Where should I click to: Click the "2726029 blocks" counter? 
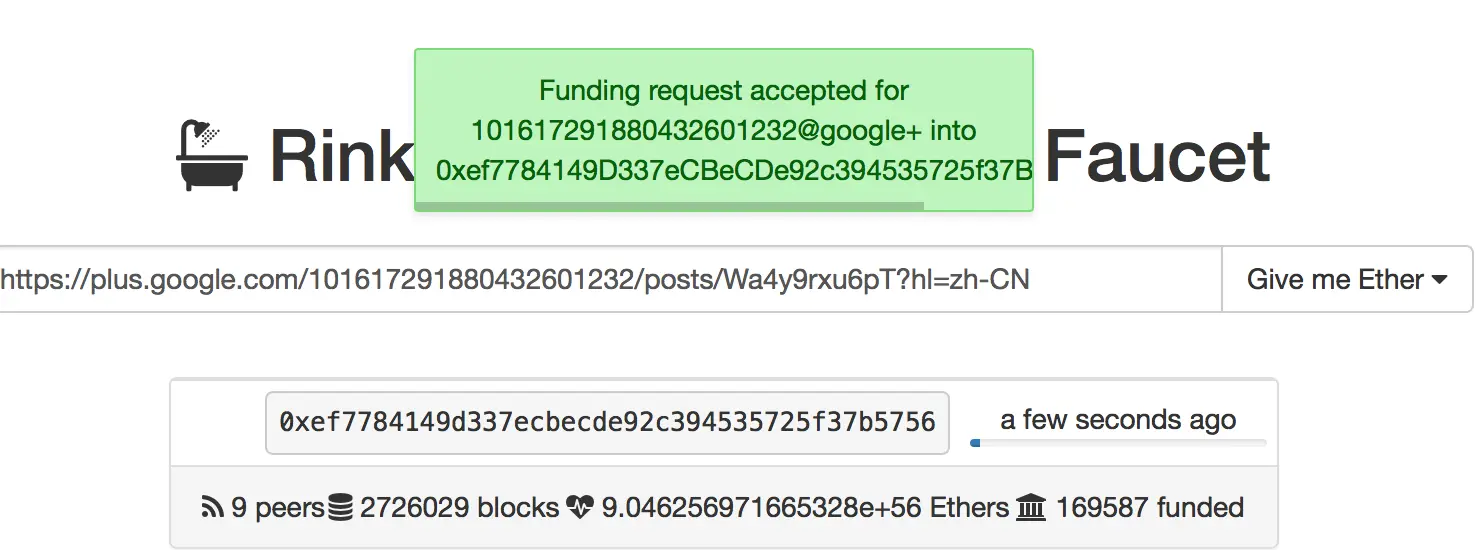click(459, 508)
